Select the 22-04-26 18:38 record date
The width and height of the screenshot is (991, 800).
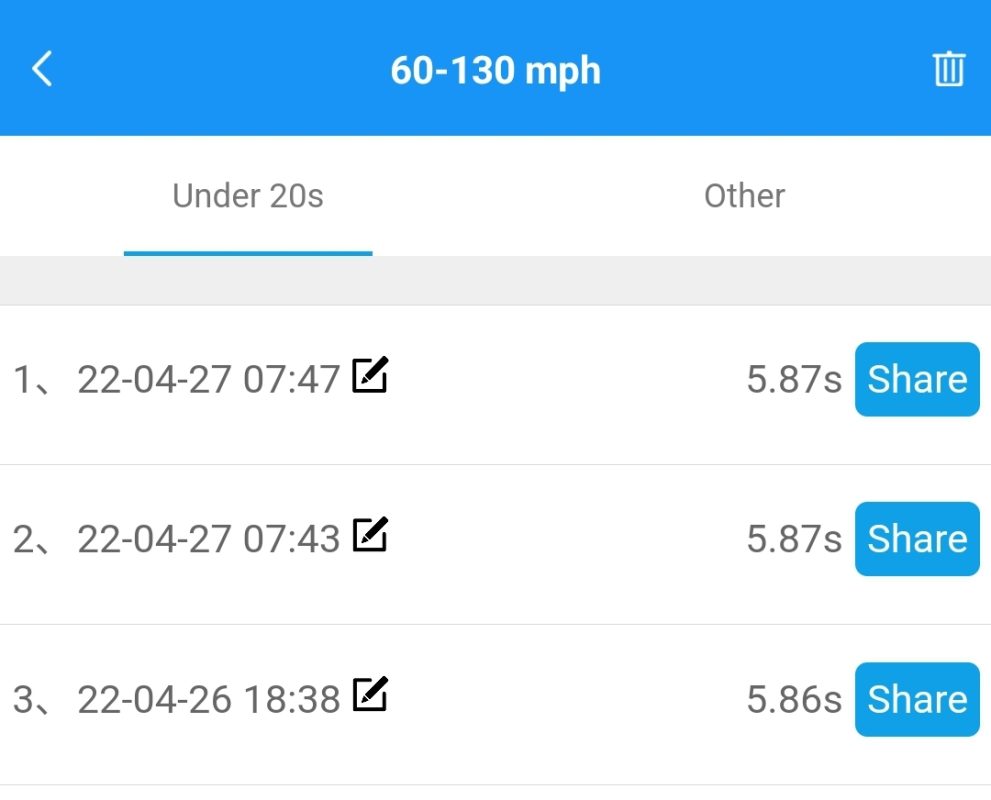[x=209, y=700]
